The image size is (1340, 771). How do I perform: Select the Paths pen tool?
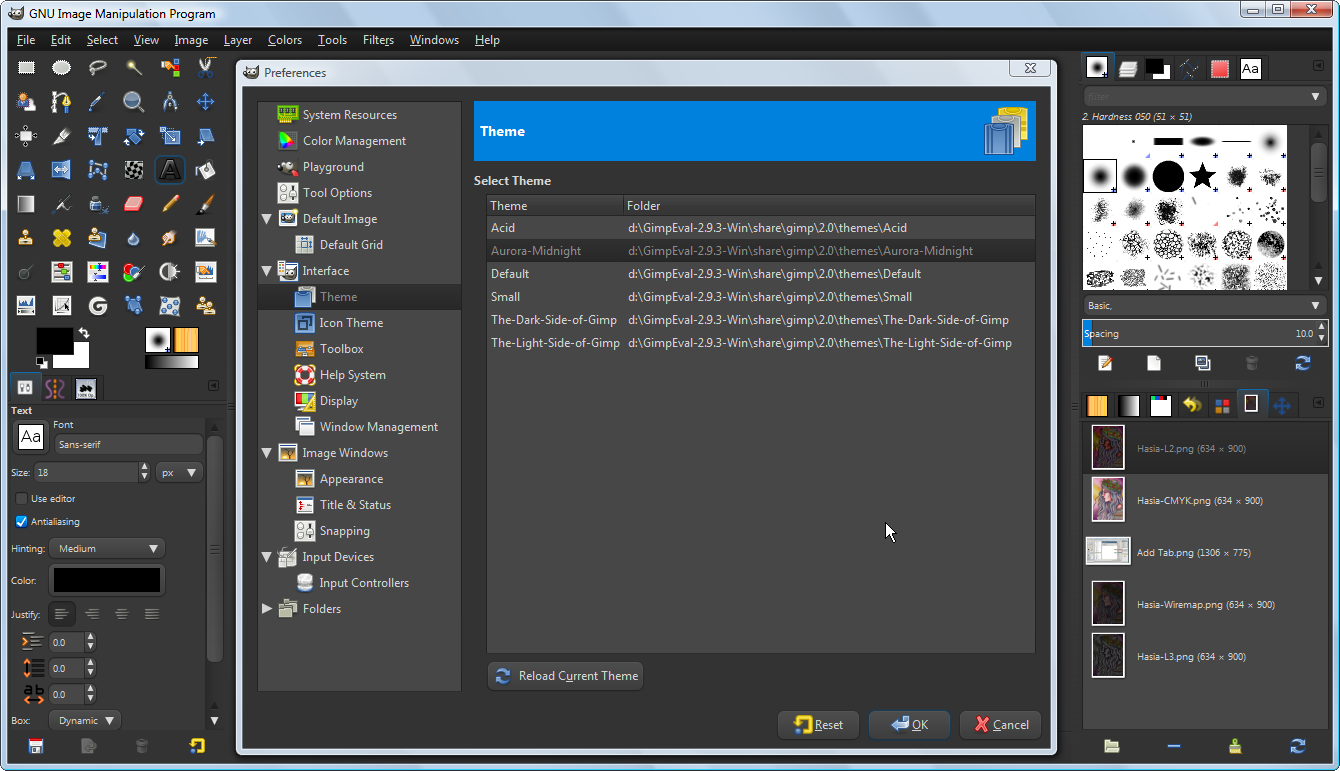click(62, 102)
